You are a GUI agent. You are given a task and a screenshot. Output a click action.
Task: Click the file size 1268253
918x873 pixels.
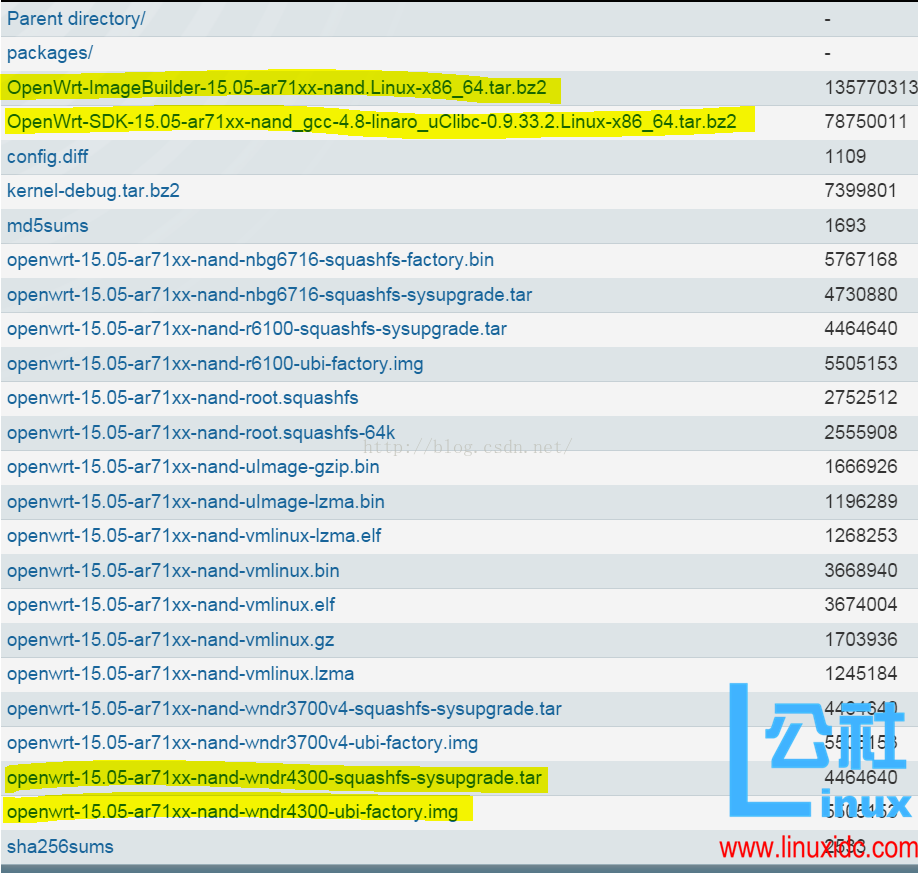[861, 536]
